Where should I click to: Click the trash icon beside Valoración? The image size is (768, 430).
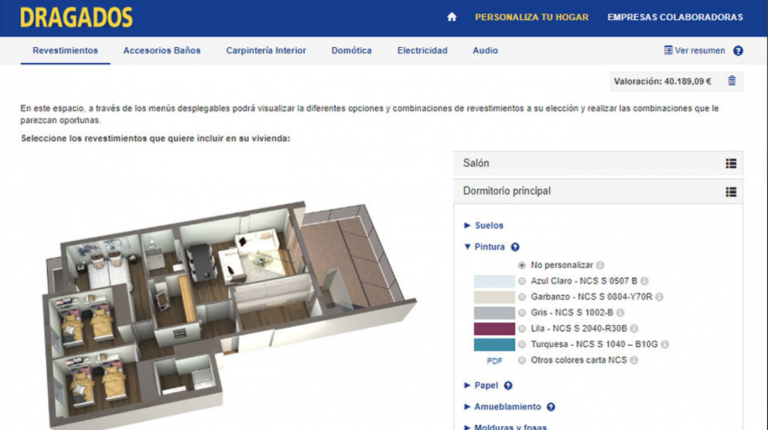point(732,81)
